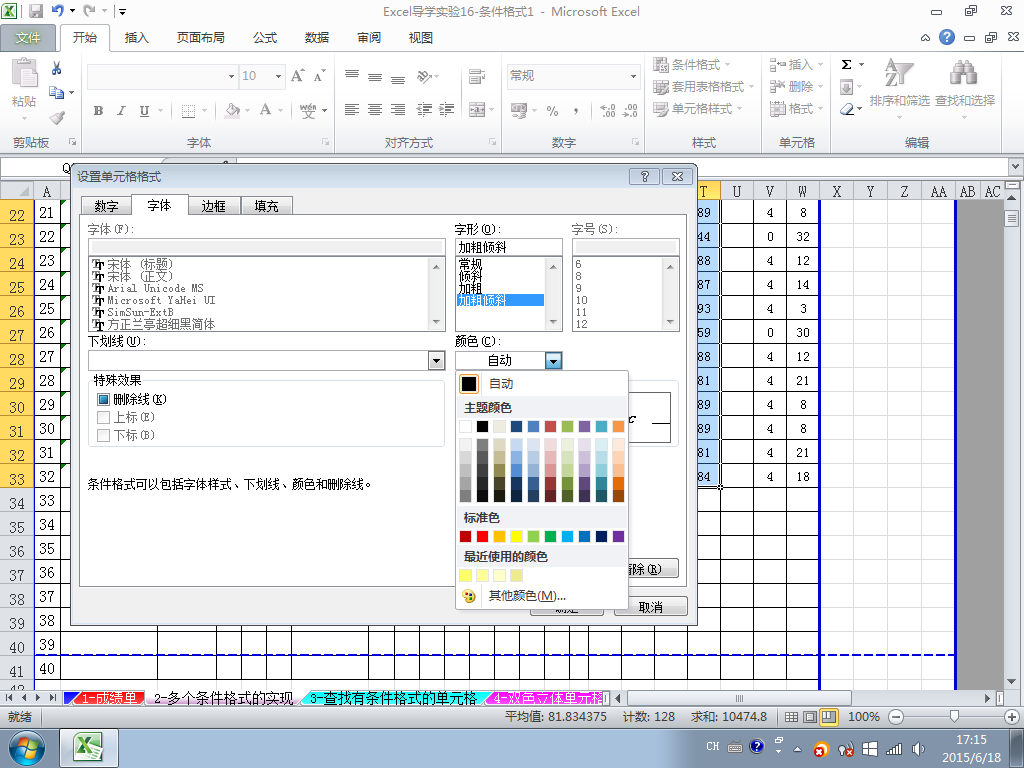
Task: Select 方正兰亭超细黑简体 in font list
Action: click(161, 324)
